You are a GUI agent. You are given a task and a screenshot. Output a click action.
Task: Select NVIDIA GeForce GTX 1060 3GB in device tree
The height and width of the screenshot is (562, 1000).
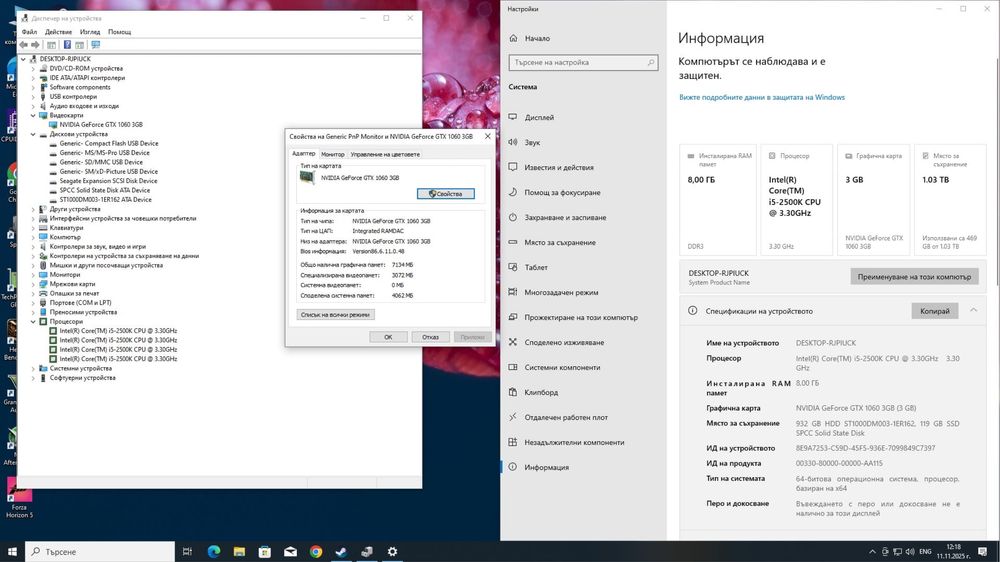click(101, 125)
